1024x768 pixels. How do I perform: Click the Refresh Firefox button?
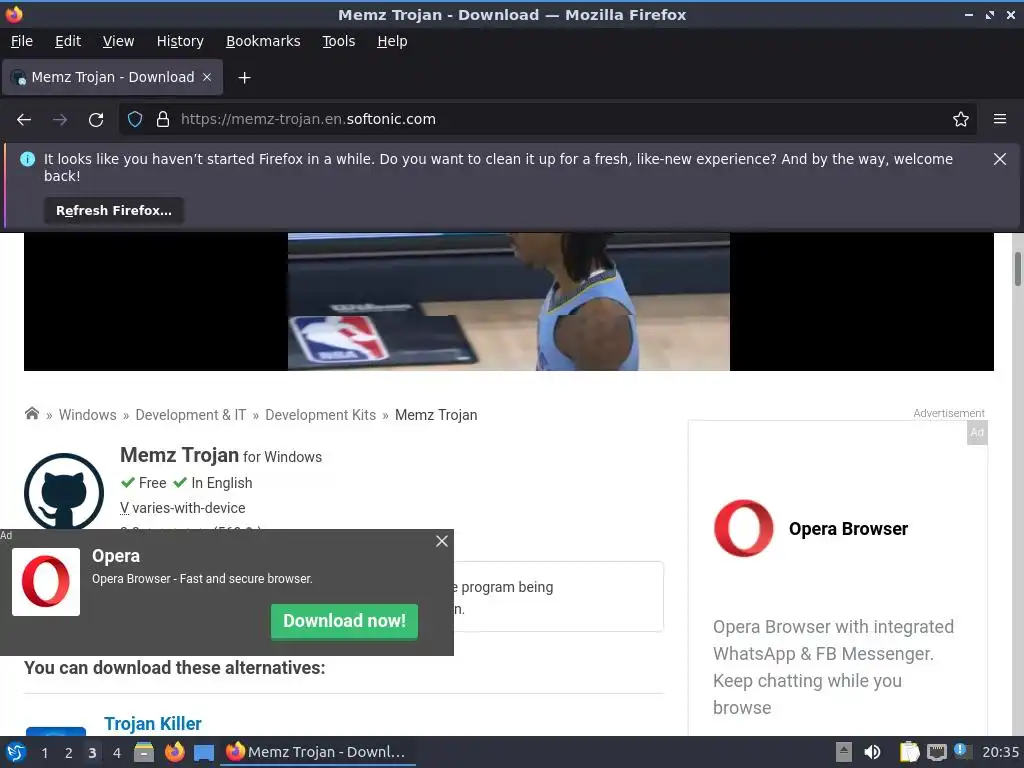114,210
